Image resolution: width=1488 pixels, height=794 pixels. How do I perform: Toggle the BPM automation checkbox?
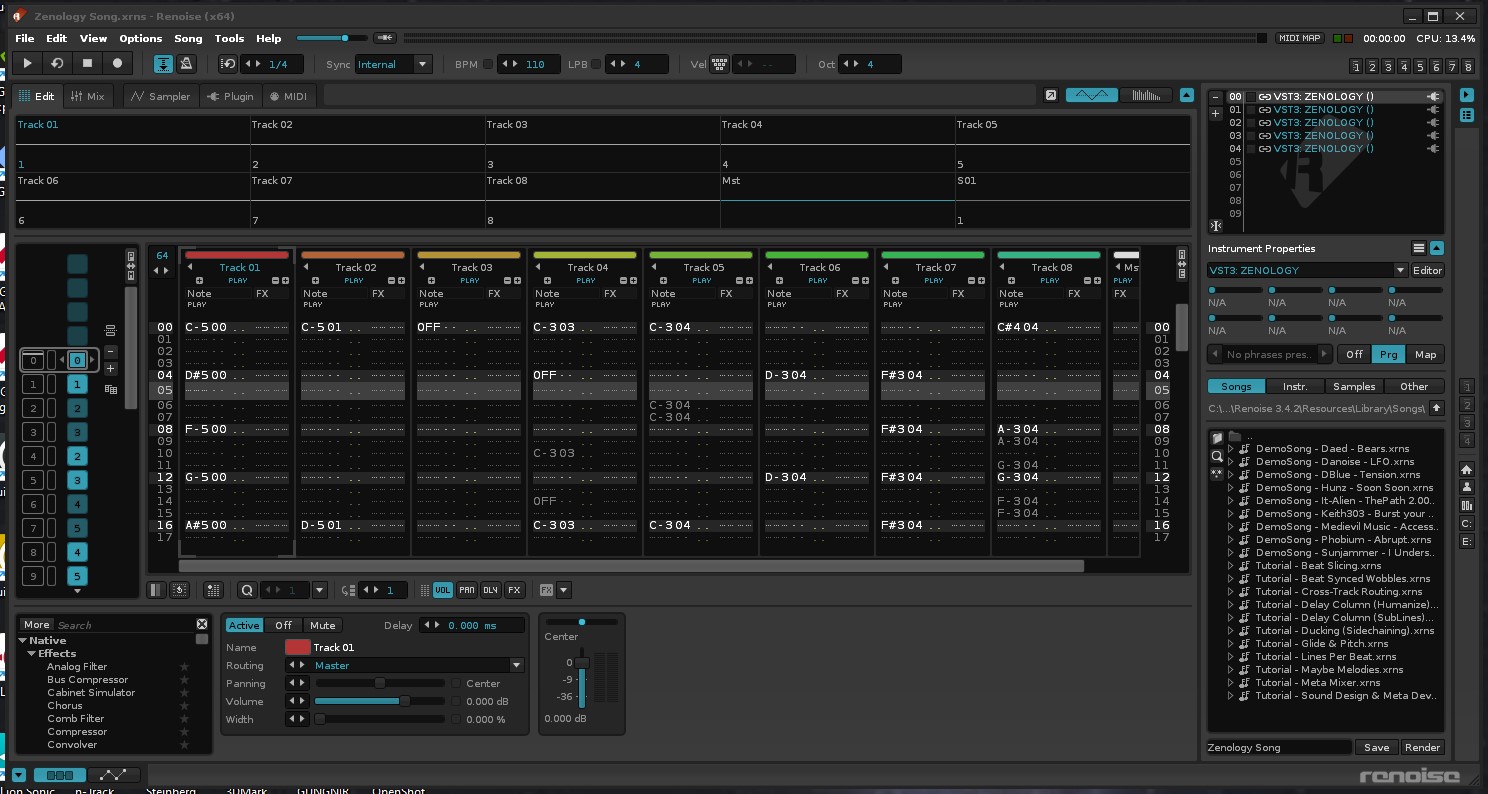click(x=488, y=64)
